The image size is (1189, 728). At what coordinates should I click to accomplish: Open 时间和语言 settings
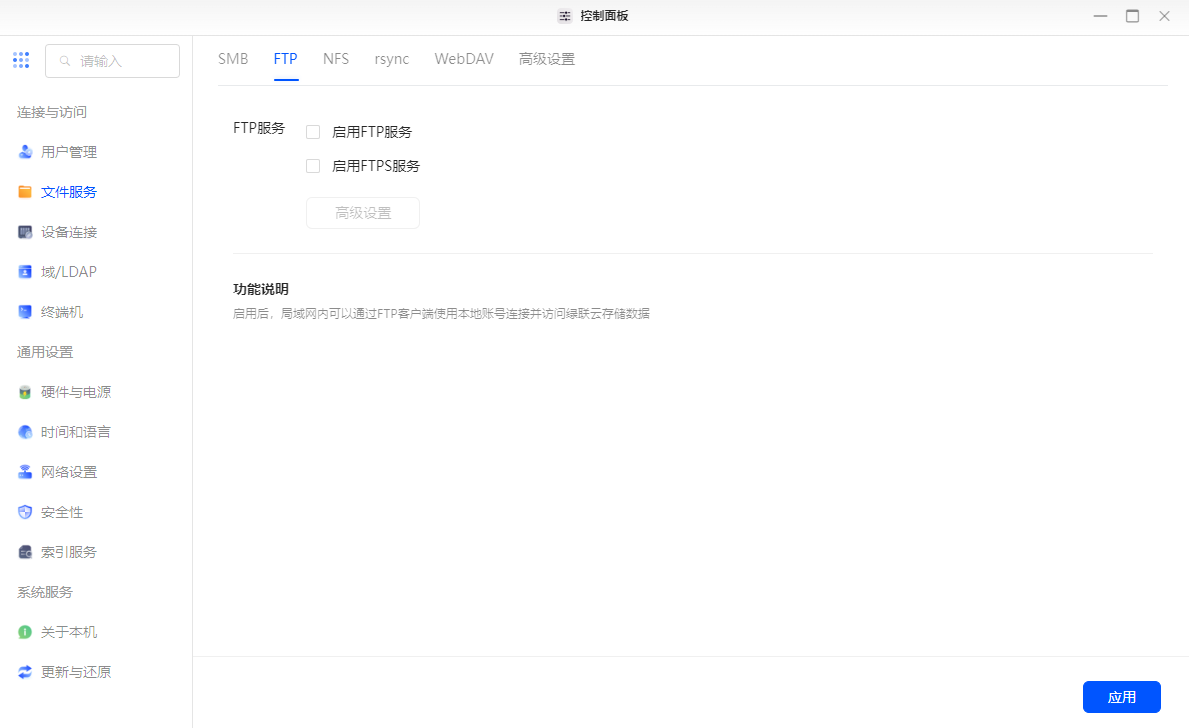coord(76,432)
